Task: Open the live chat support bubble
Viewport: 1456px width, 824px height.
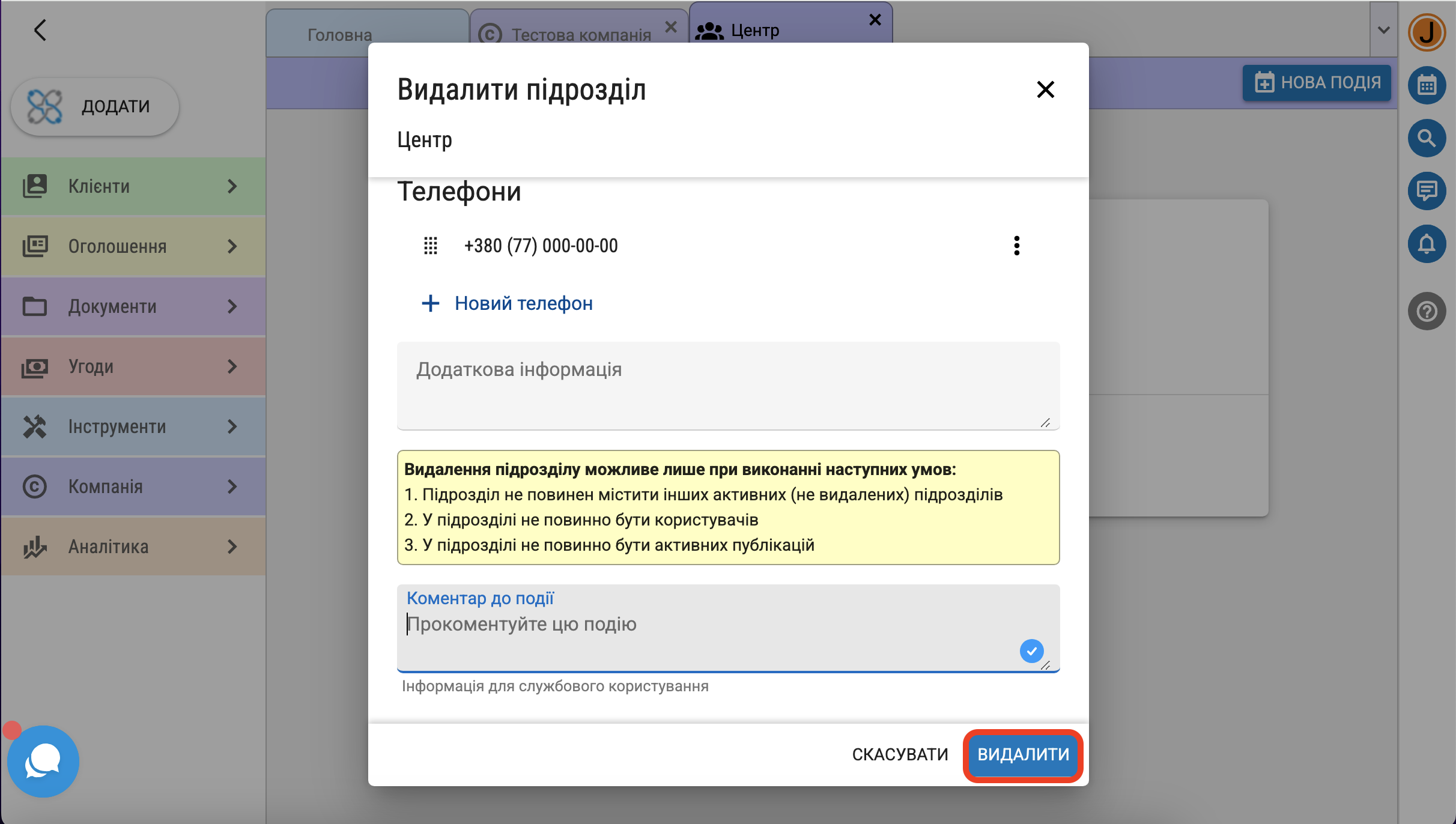Action: pos(43,761)
